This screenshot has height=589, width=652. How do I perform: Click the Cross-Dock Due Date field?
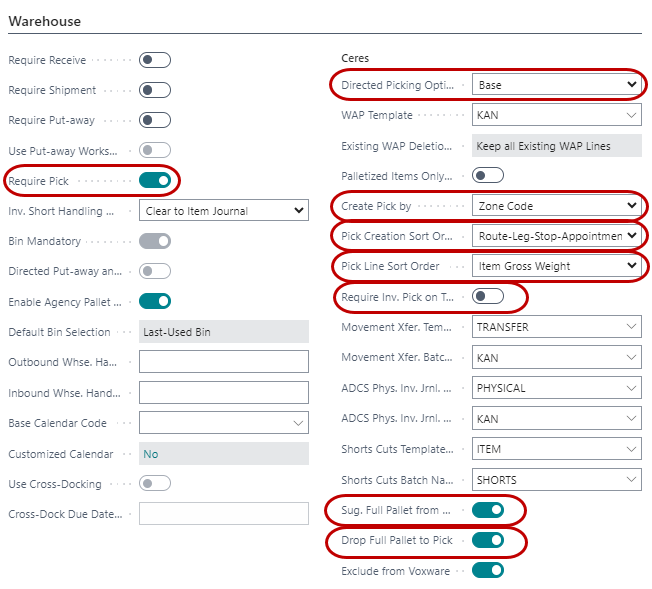223,514
